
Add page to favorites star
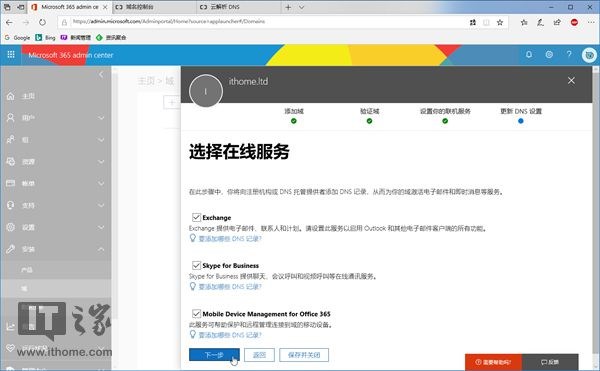tap(500, 22)
